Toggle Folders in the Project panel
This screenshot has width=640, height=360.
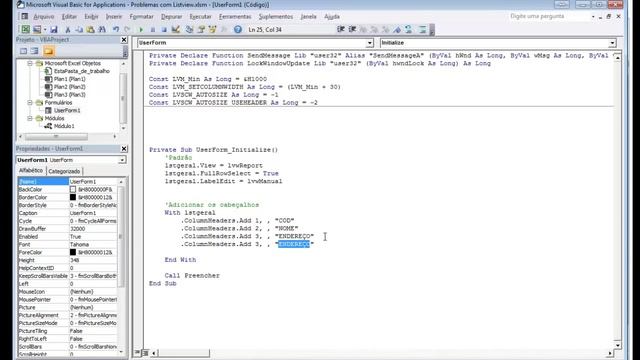pos(49,51)
